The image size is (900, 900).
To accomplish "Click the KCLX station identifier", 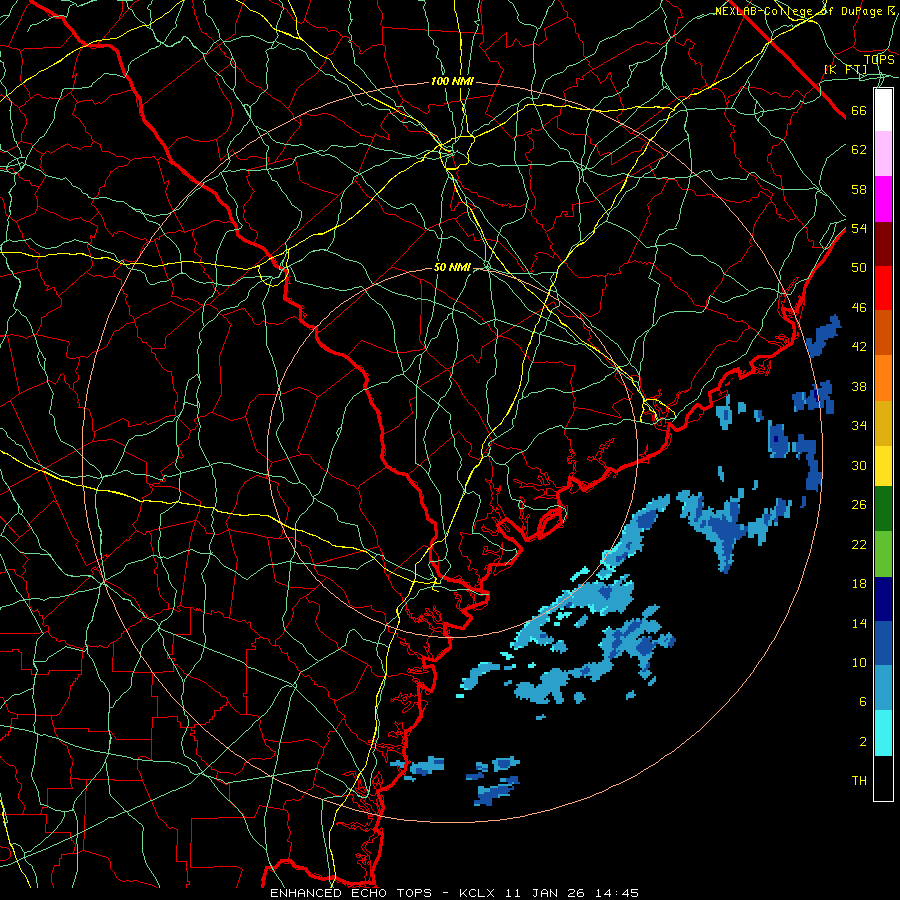I will 478,893.
